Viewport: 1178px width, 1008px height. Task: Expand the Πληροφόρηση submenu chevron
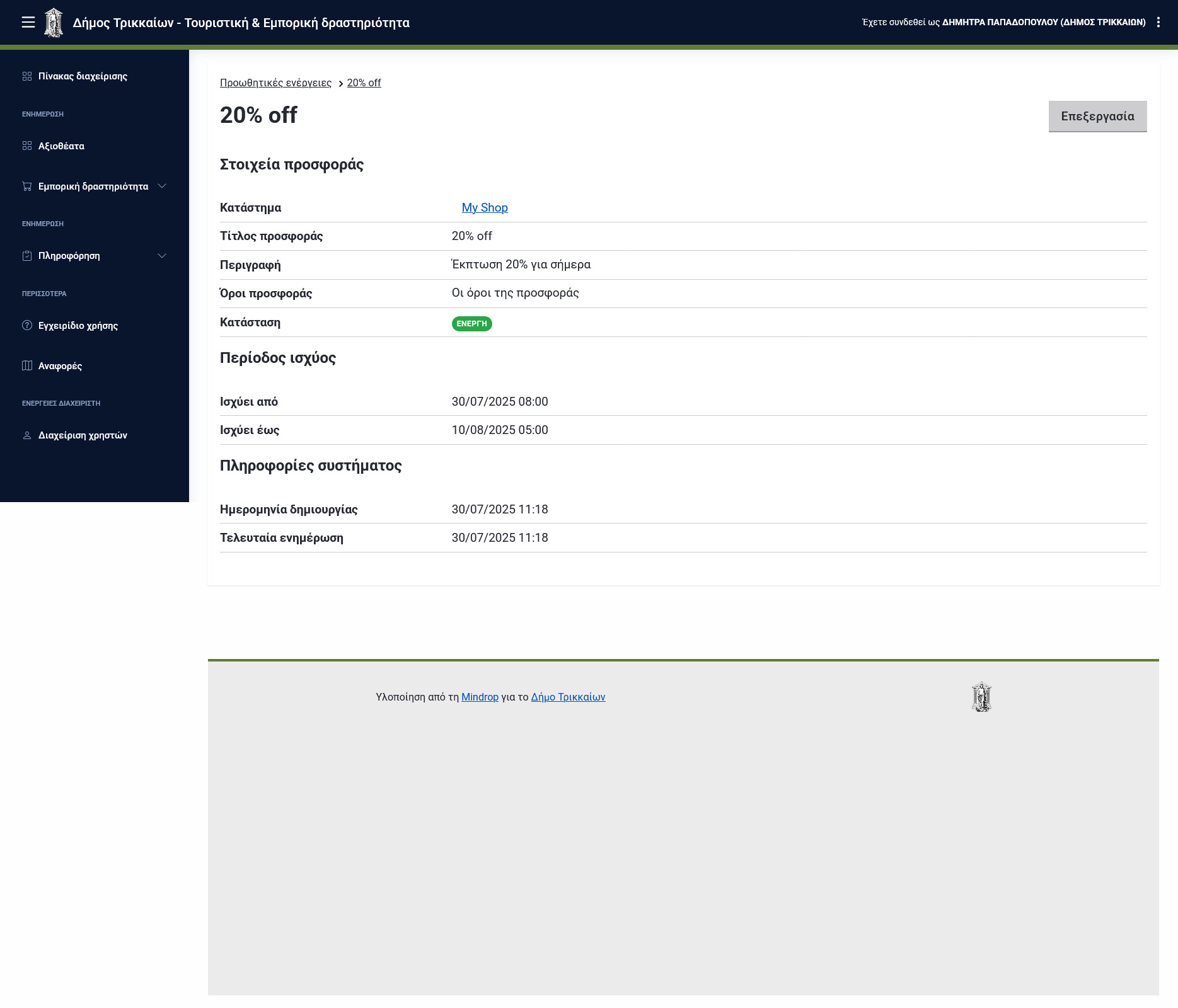pos(162,256)
